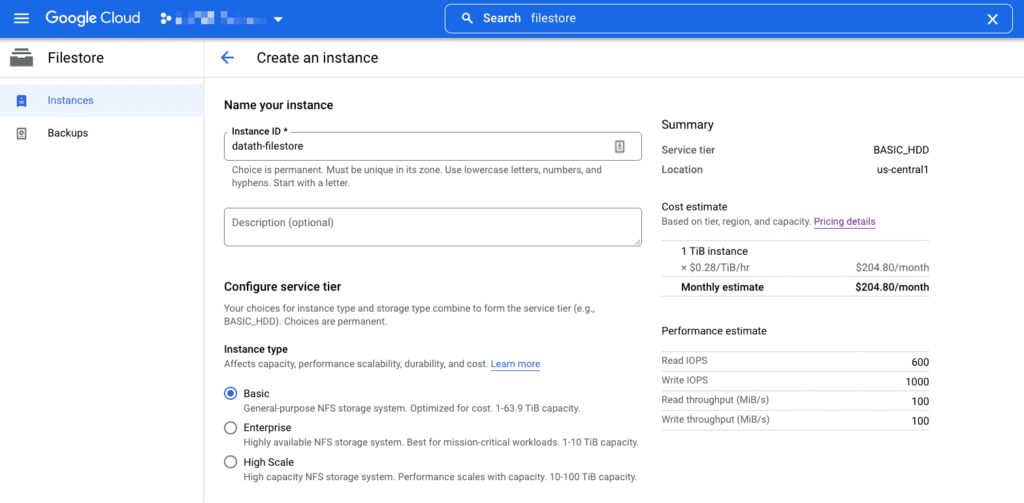
Task: Select the High Scale instance type
Action: (x=231, y=462)
